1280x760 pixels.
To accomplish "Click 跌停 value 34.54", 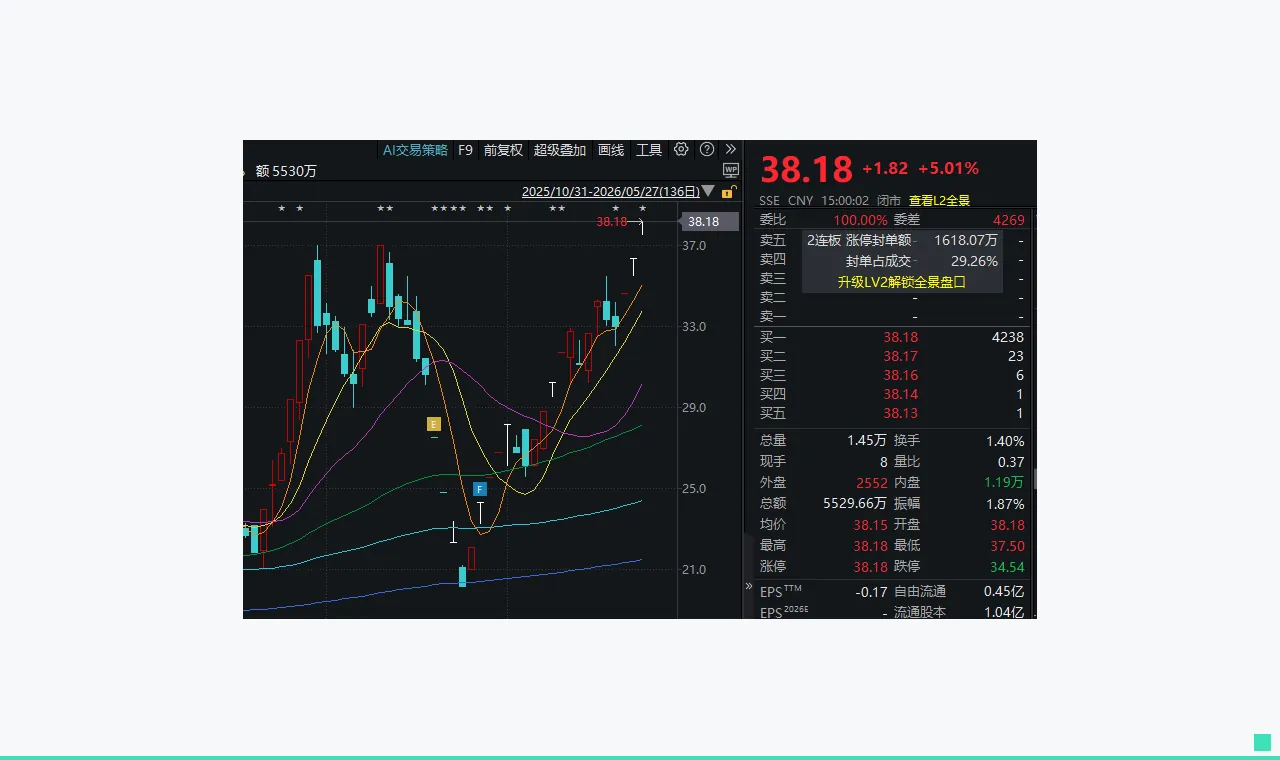I will coord(1007,567).
